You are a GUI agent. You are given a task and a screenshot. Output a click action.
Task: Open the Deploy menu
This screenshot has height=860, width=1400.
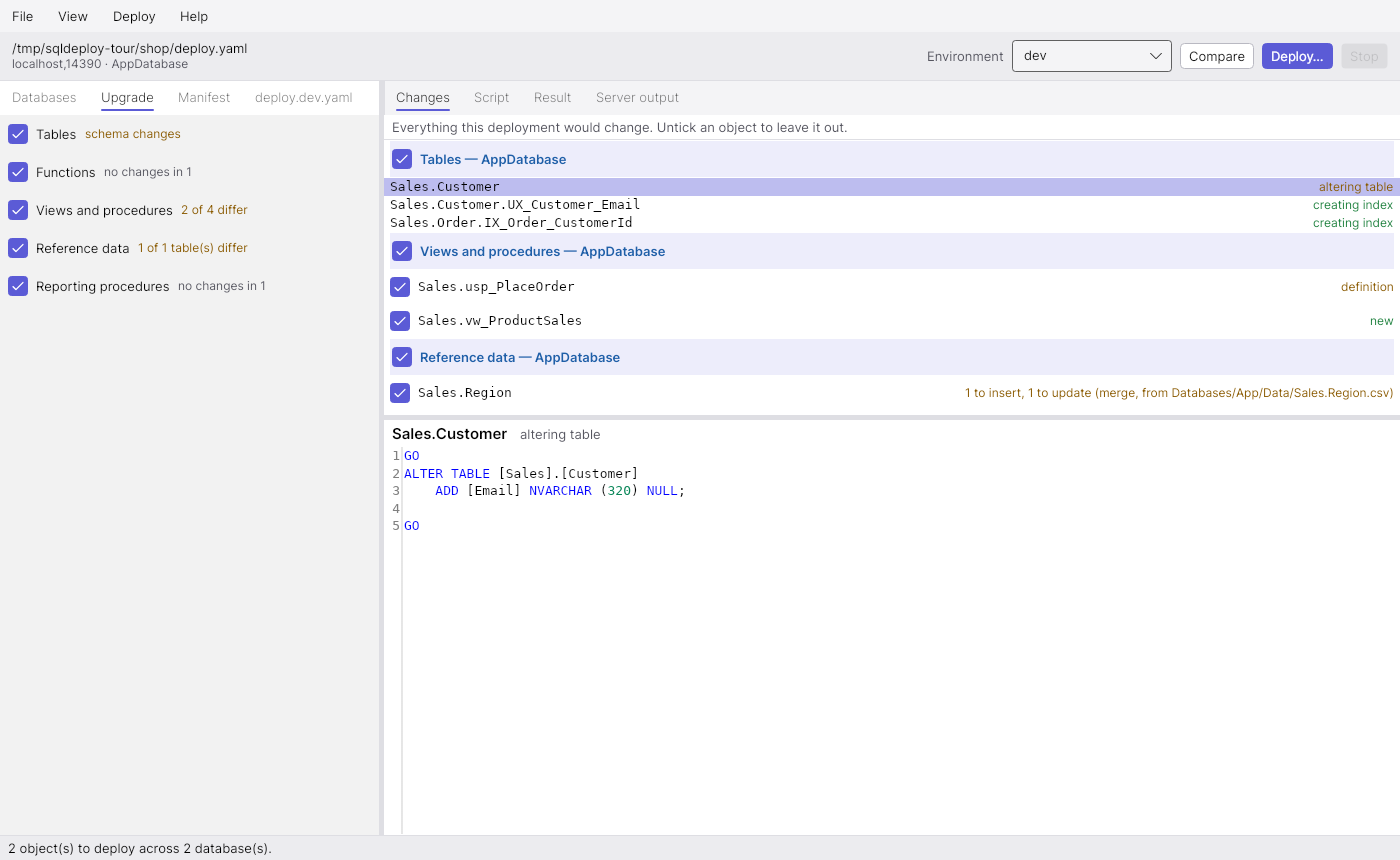[x=134, y=16]
